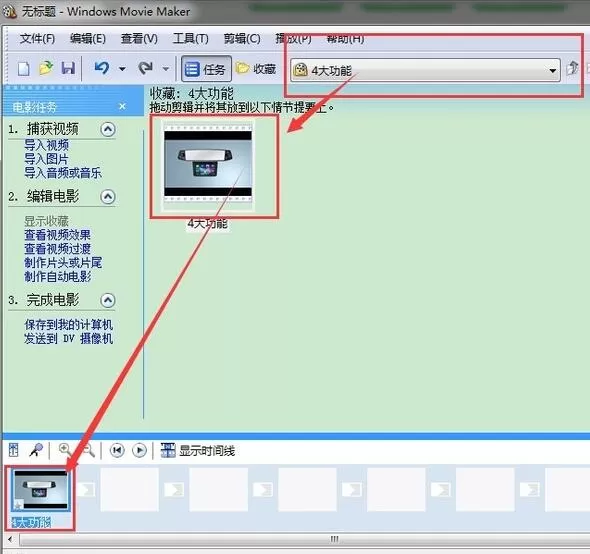590x554 pixels.
Task: Click the 保存到我的计算机 link
Action: click(x=69, y=324)
